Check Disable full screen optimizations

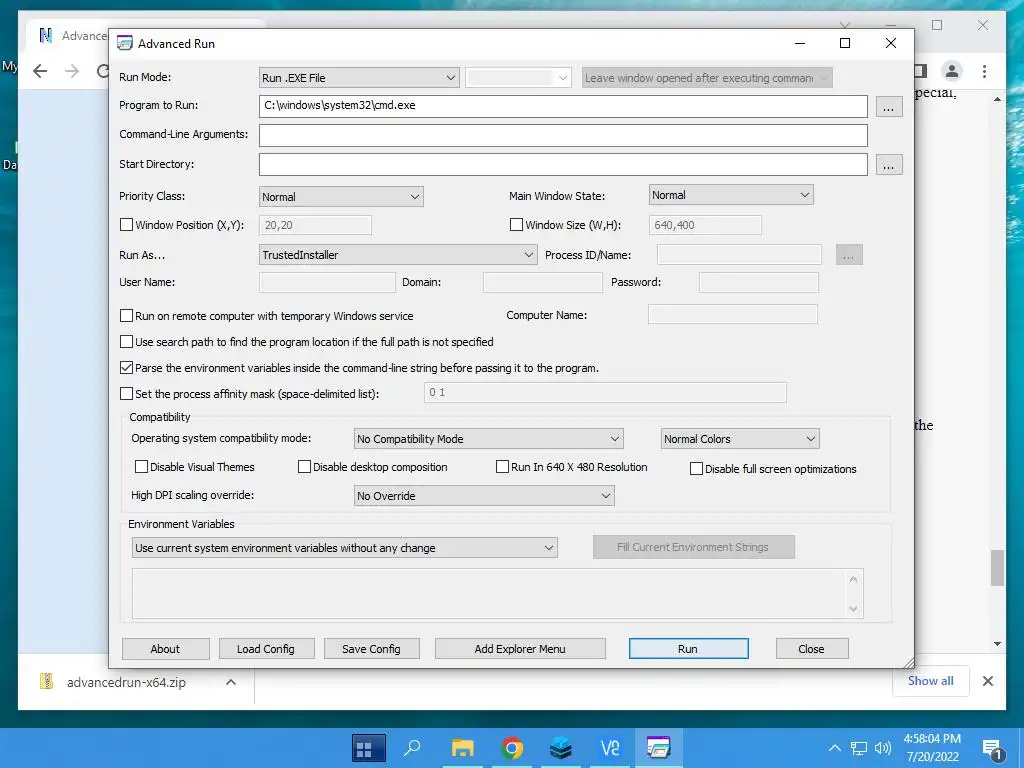pos(696,468)
